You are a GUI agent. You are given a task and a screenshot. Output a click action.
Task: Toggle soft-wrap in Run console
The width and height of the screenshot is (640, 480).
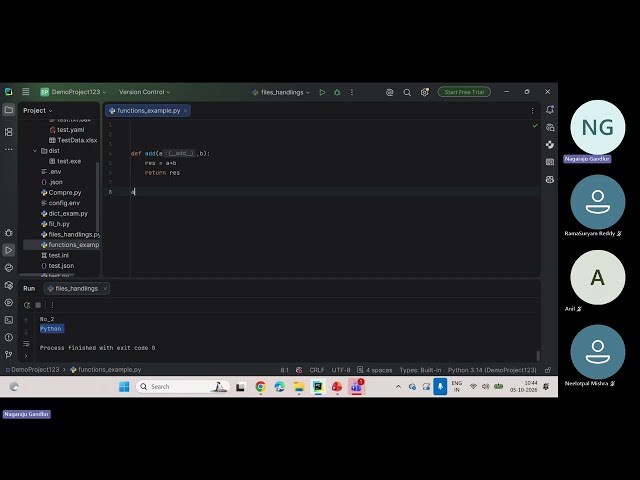pyautogui.click(x=26, y=343)
